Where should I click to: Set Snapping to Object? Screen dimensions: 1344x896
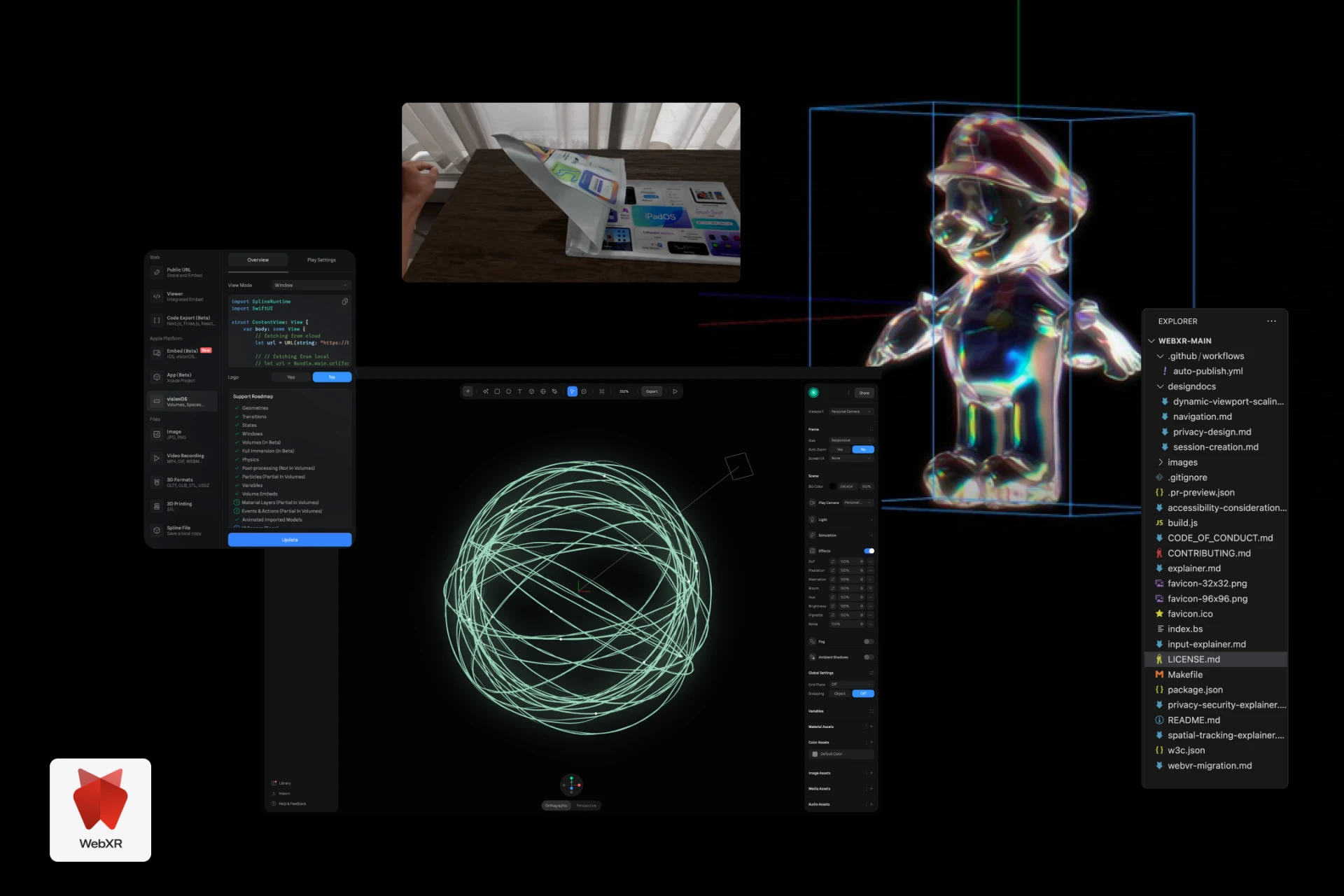pos(840,694)
